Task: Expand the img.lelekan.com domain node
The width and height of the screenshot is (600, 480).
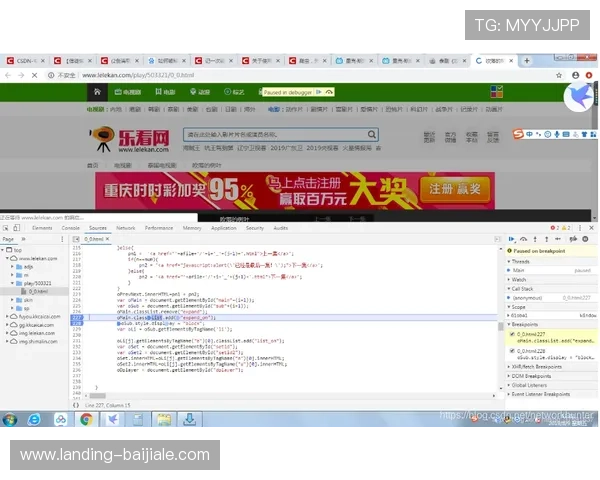Action: click(7, 333)
